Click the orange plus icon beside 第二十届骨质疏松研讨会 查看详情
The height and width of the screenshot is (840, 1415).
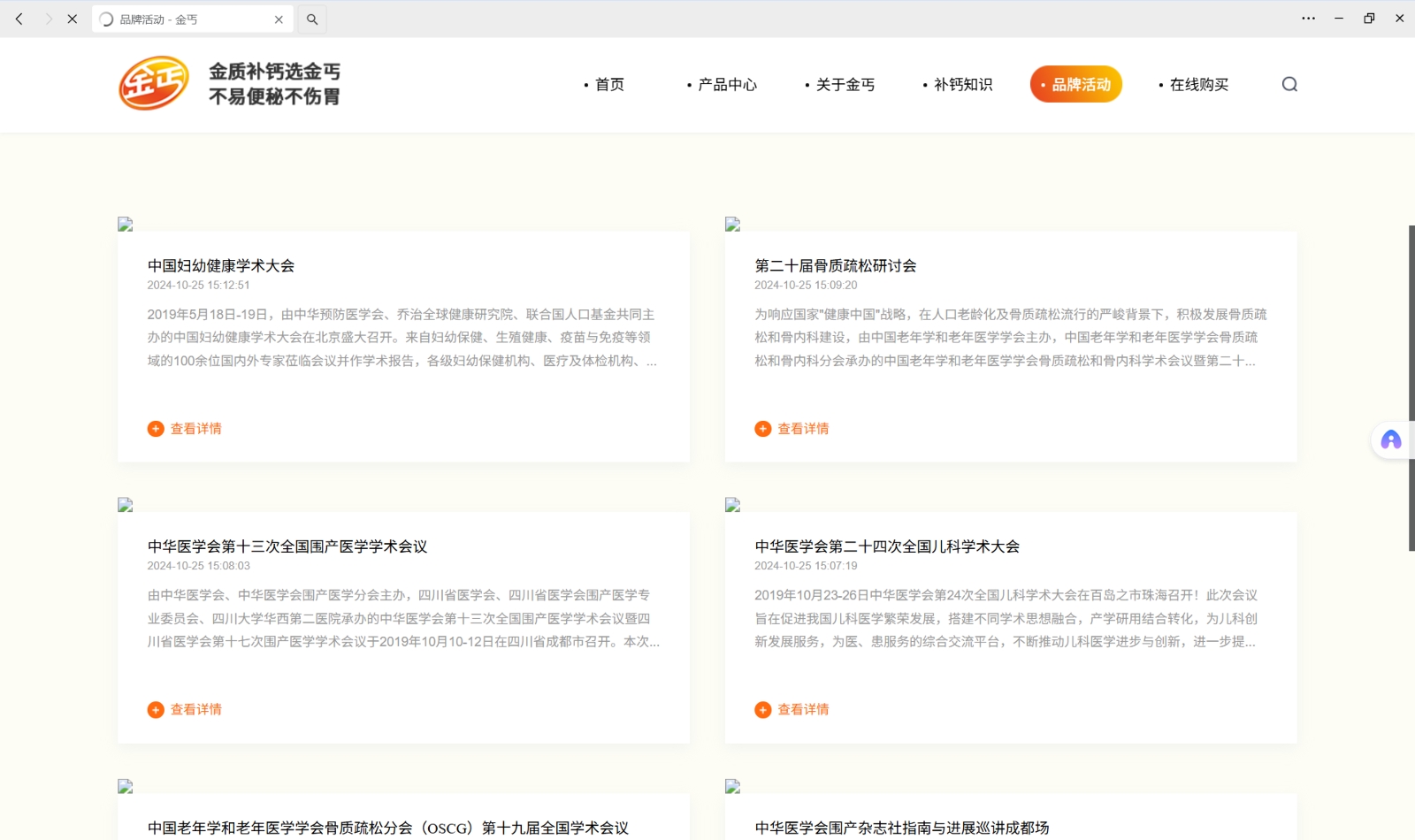pyautogui.click(x=762, y=428)
